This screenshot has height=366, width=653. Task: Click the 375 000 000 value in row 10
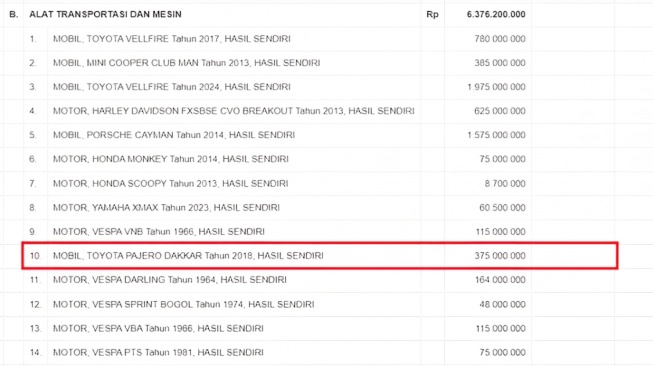pyautogui.click(x=500, y=256)
